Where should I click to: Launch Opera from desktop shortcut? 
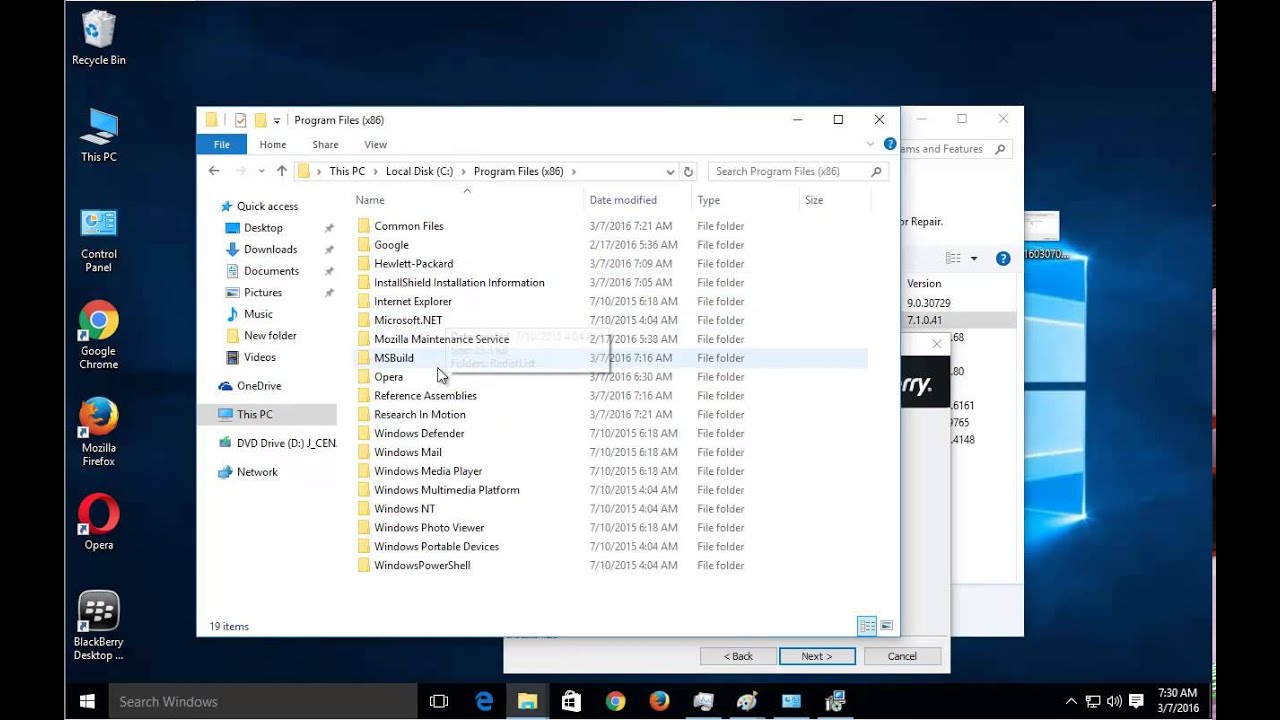[98, 522]
